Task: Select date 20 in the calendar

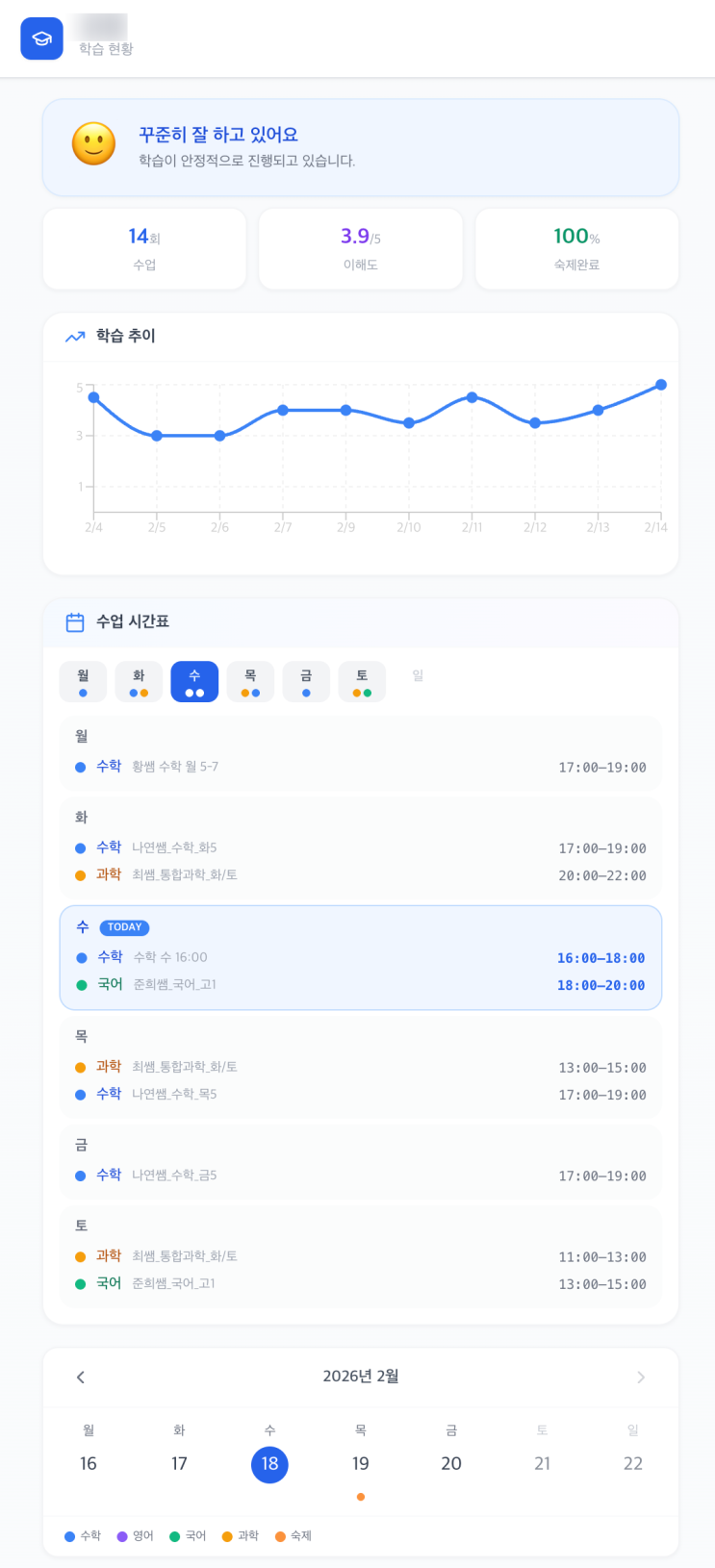Action: point(451,1464)
